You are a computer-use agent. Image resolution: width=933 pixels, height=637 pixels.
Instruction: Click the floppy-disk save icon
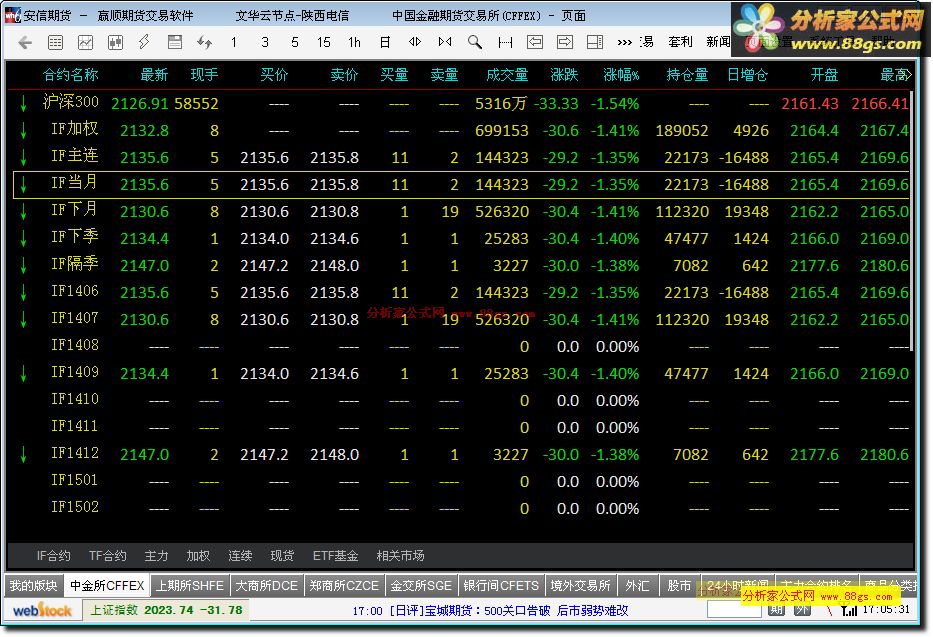(175, 42)
